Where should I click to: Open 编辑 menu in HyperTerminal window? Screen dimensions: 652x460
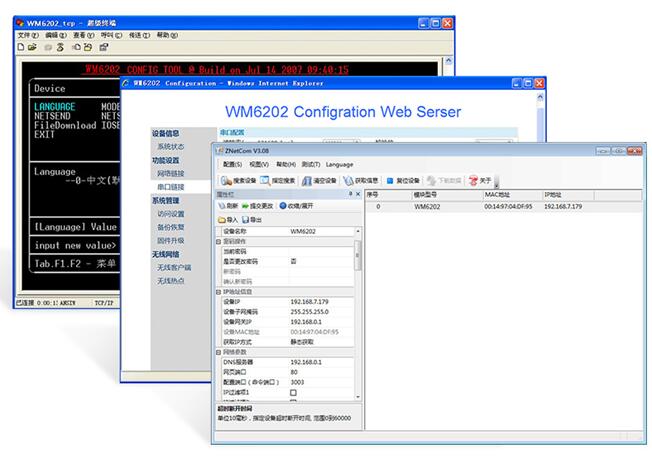click(x=56, y=35)
